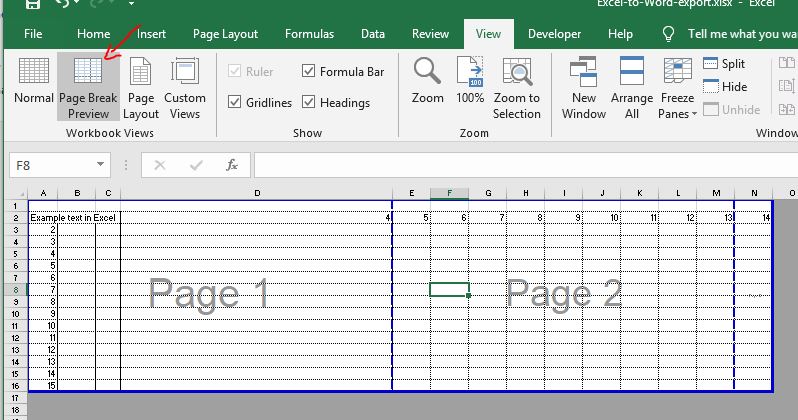
Task: Switch to the Review tab
Action: (430, 34)
